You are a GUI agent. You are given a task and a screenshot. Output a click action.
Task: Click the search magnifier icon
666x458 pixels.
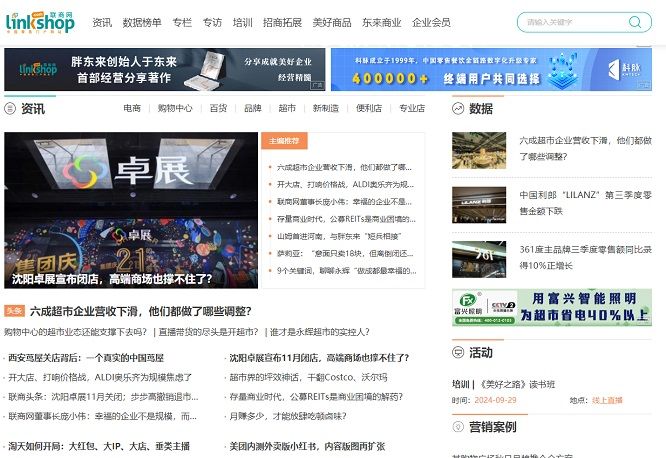point(635,22)
